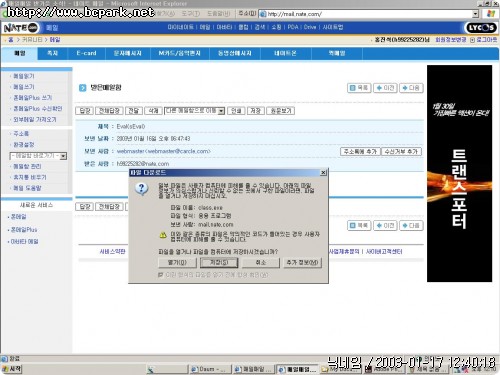This screenshot has height=375, width=500.
Task: Click the Internet Explorer page icon in address bar
Action: (263, 14)
